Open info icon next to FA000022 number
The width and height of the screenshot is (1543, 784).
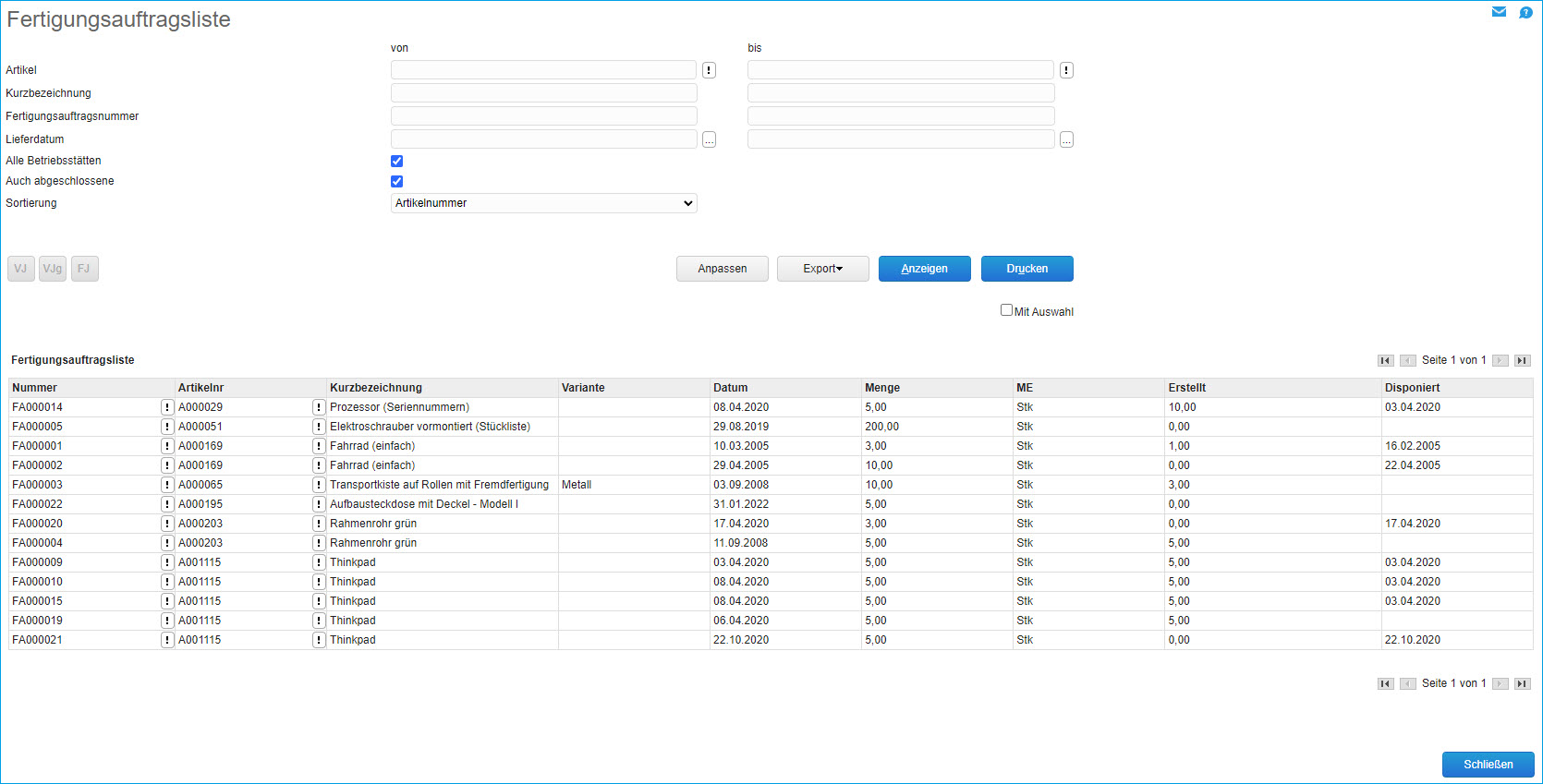[167, 504]
